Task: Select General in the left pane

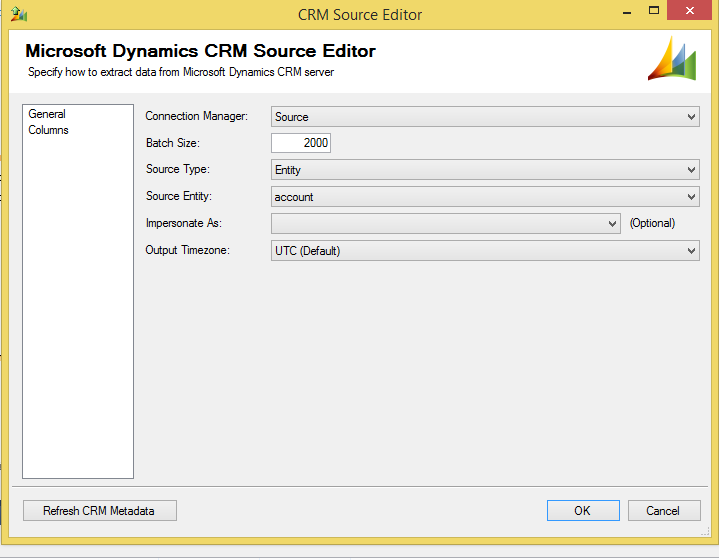Action: [47, 114]
